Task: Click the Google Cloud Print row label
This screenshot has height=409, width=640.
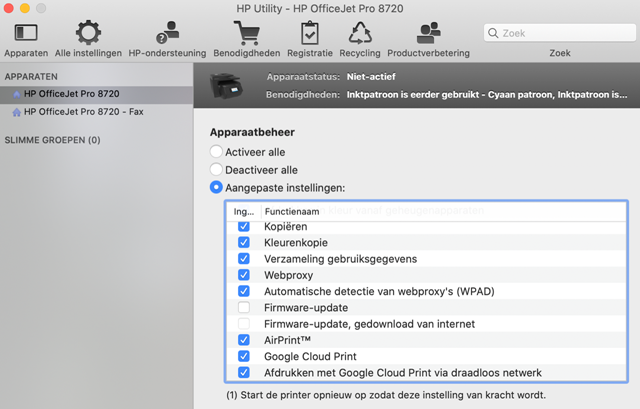Action: [310, 356]
